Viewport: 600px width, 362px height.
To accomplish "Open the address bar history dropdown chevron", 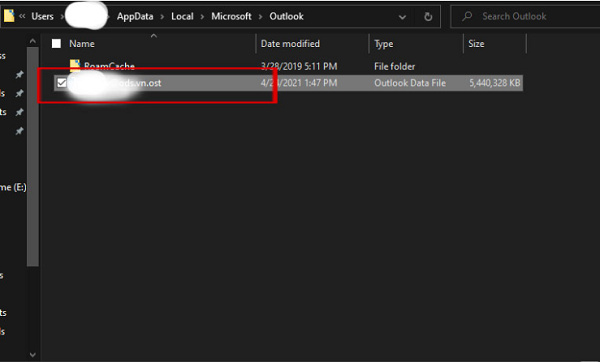I will click(x=402, y=17).
